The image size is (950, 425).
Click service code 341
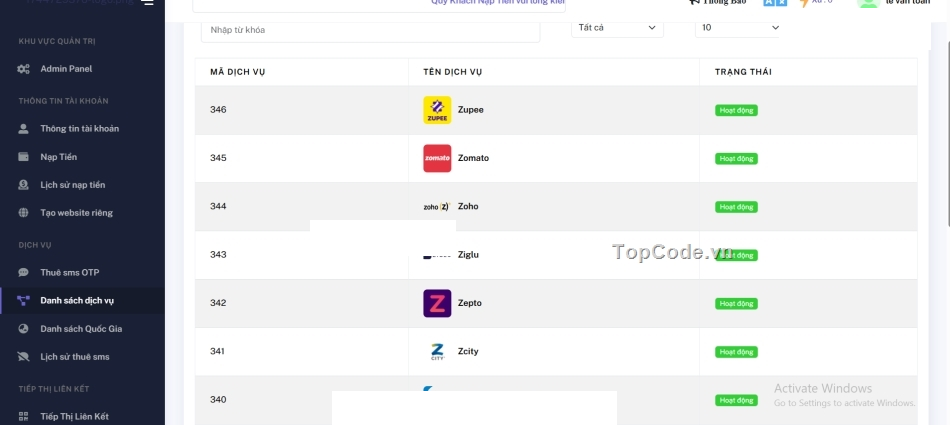coord(218,352)
